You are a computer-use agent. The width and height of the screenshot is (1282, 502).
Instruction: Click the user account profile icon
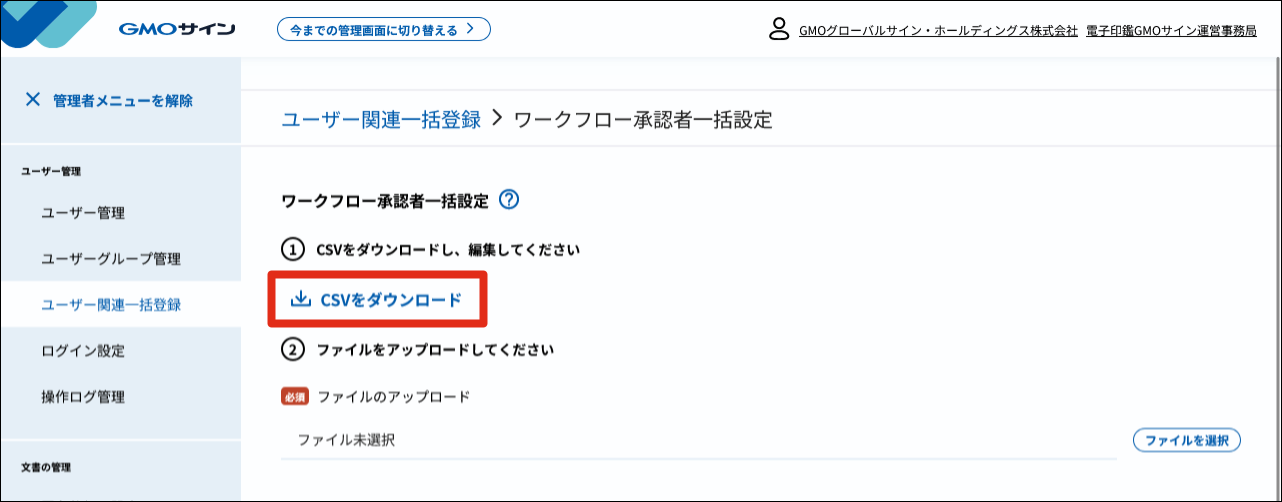coord(779,29)
